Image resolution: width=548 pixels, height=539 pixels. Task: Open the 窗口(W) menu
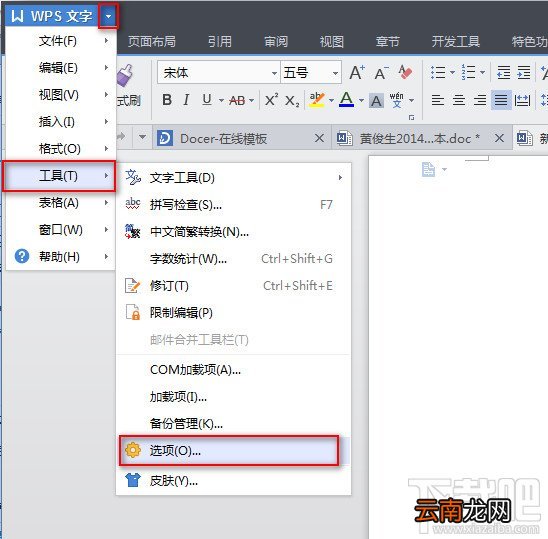60,230
